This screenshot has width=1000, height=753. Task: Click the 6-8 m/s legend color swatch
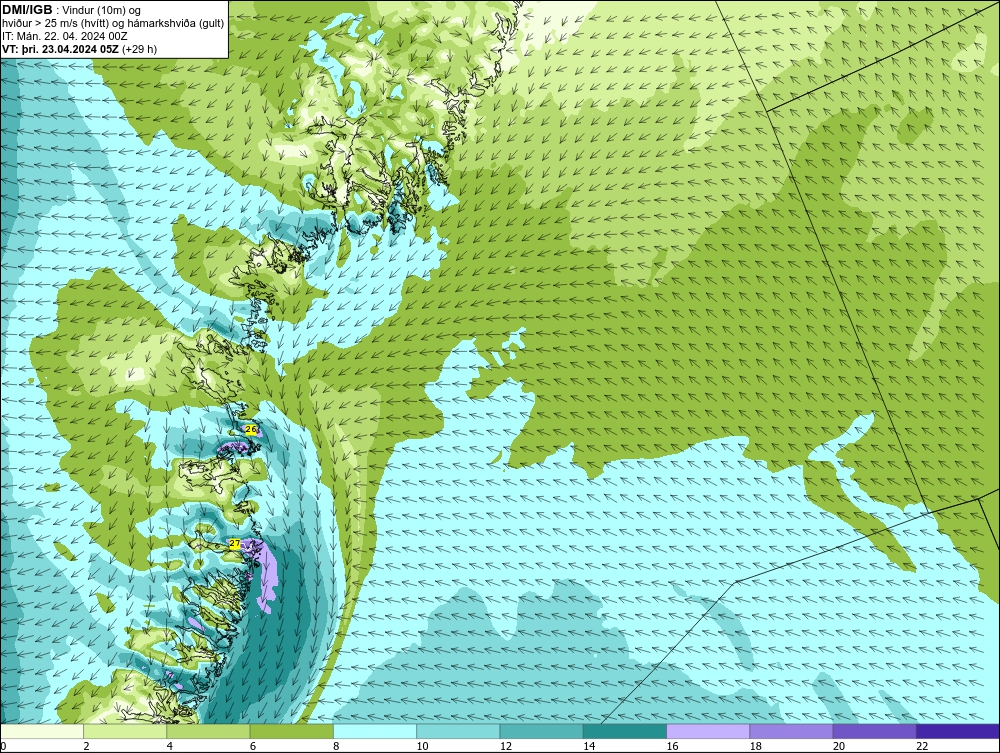tap(291, 731)
